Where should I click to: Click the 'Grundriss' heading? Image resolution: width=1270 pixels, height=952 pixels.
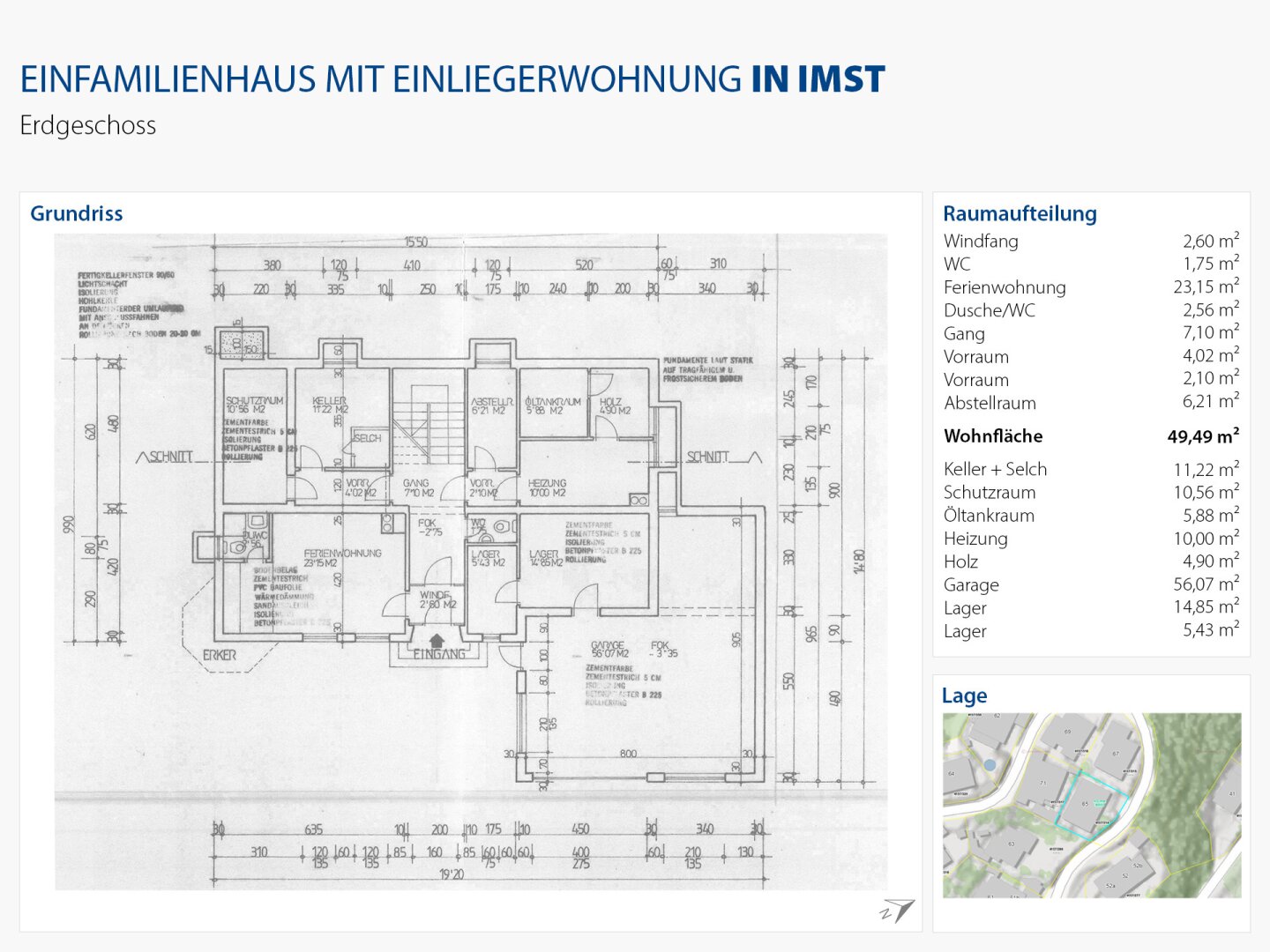[77, 213]
